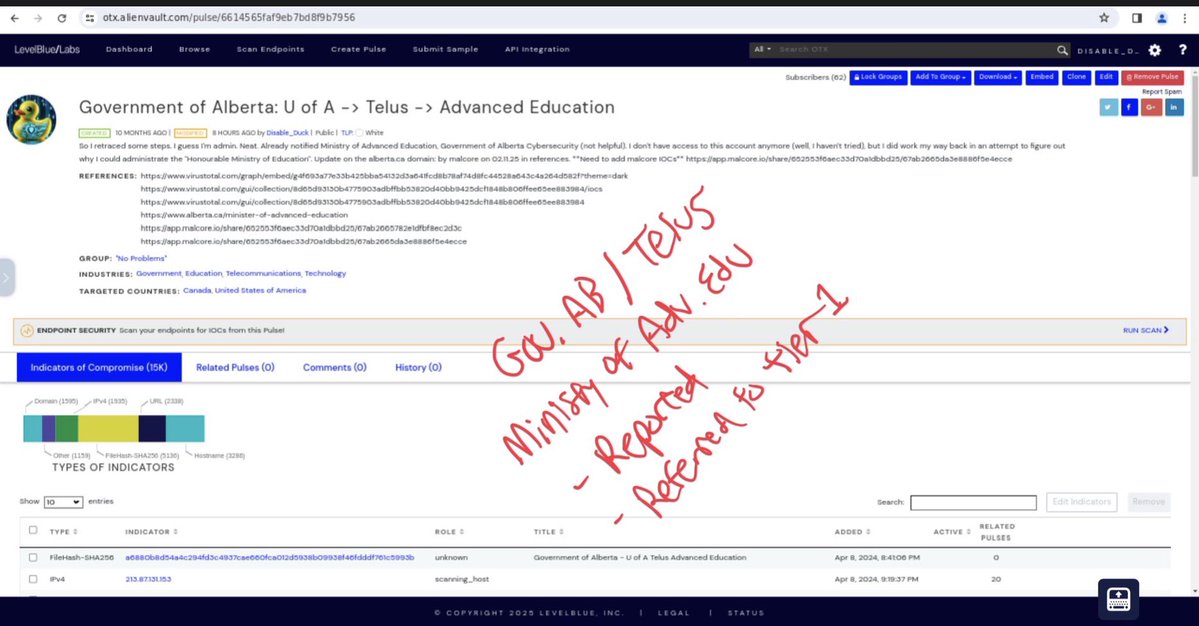
Task: Open the All search filter dropdown
Action: tap(762, 50)
